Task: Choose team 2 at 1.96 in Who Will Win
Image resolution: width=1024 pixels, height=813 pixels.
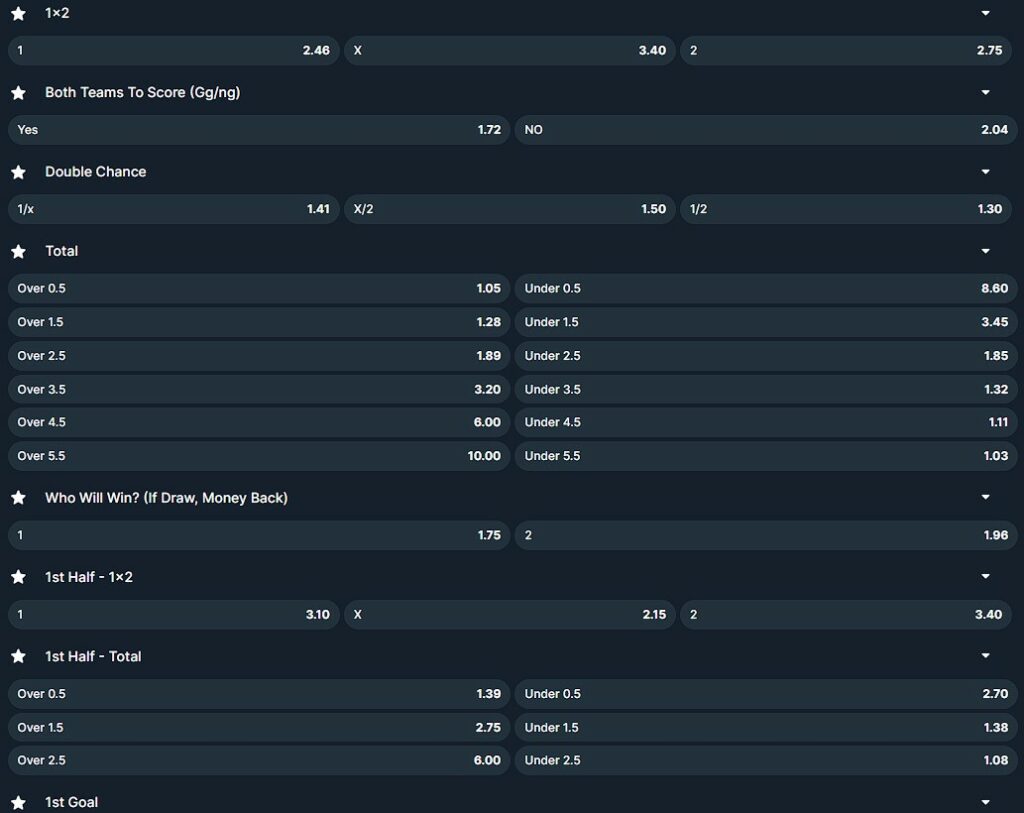Action: [767, 535]
